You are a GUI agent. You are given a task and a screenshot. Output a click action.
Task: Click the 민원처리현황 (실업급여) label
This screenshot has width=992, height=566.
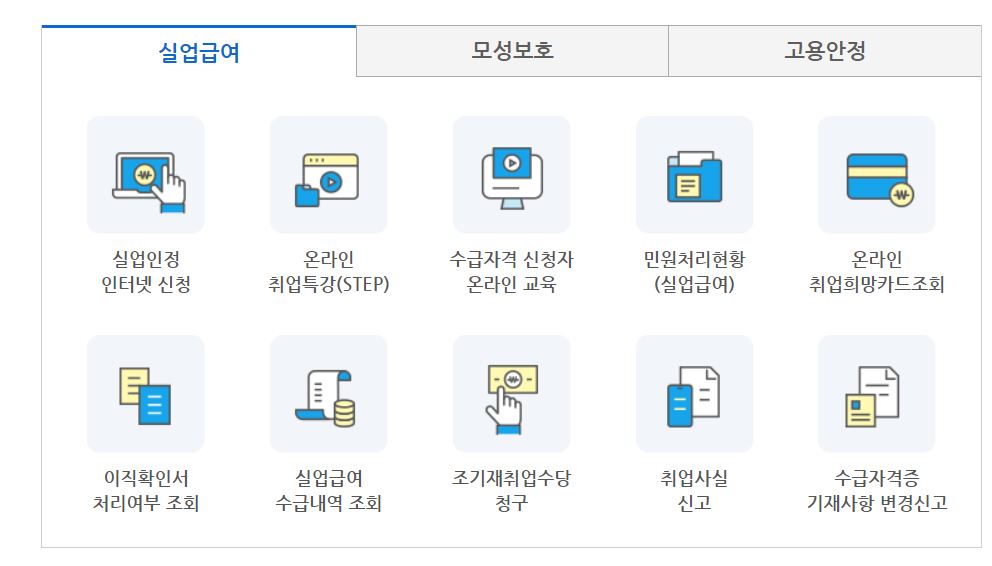pos(694,272)
